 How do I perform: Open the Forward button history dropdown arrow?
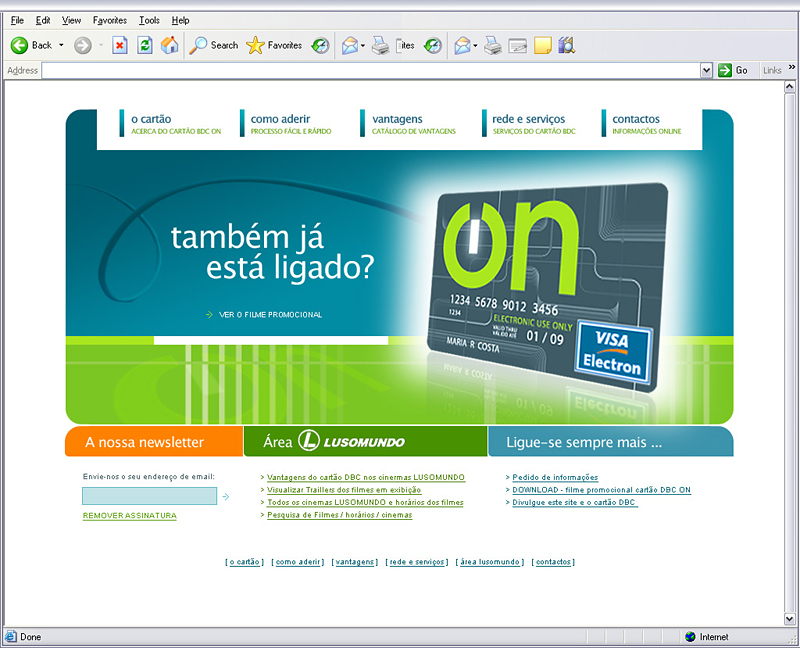101,45
